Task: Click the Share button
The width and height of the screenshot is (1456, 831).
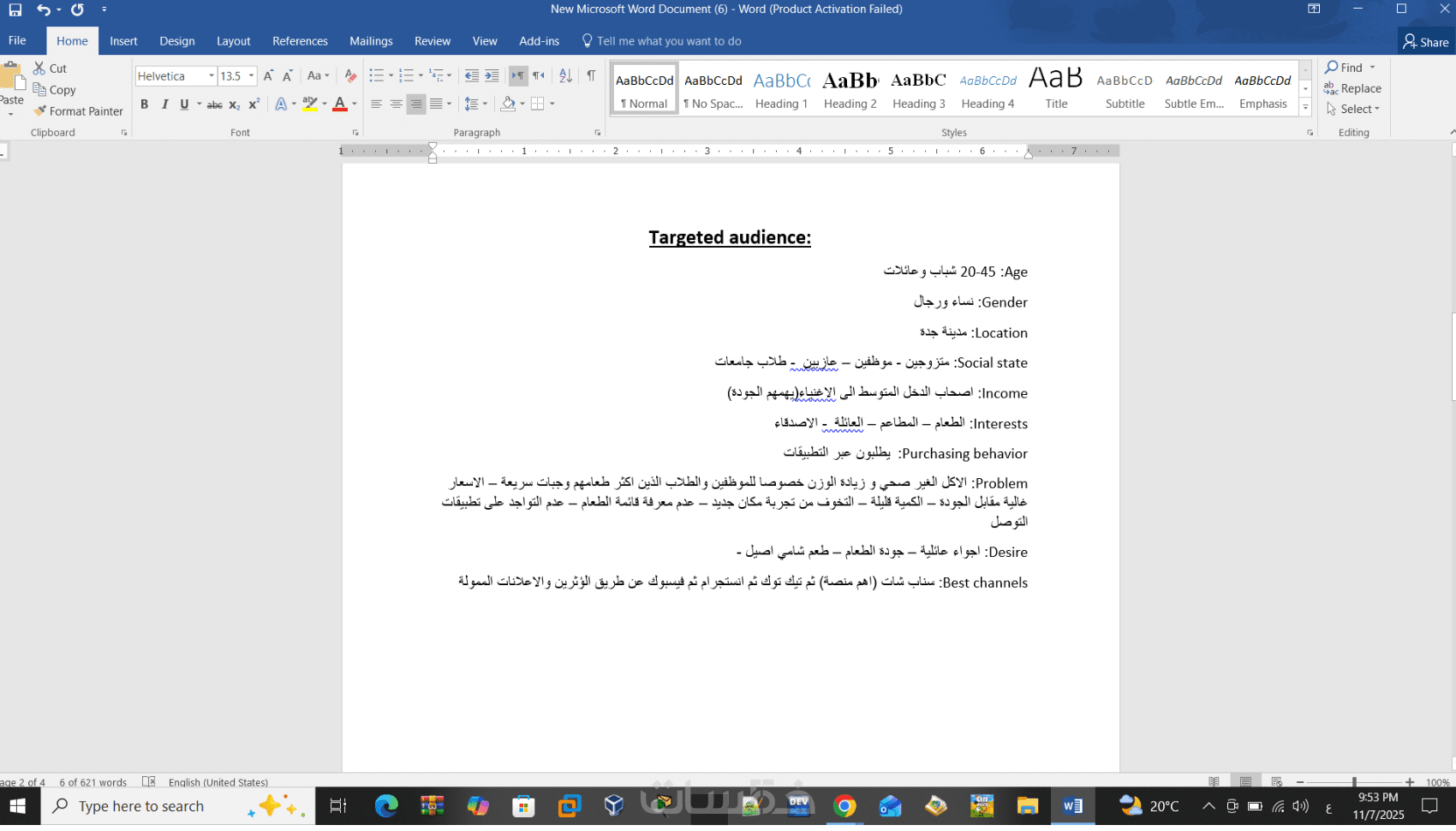Action: (x=1426, y=42)
